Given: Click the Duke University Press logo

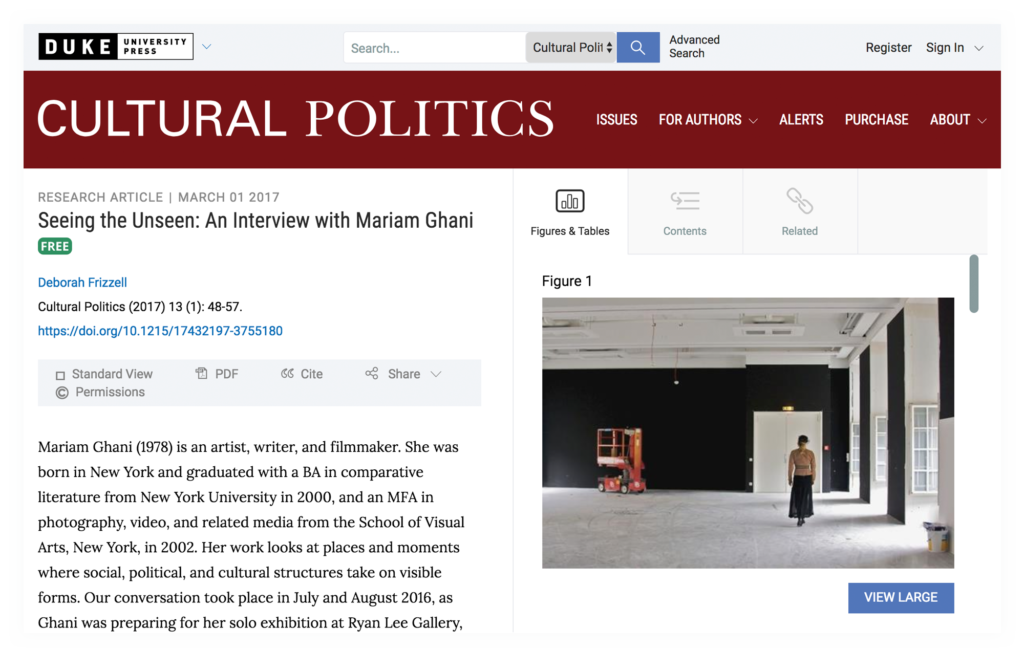Looking at the screenshot, I should point(115,46).
